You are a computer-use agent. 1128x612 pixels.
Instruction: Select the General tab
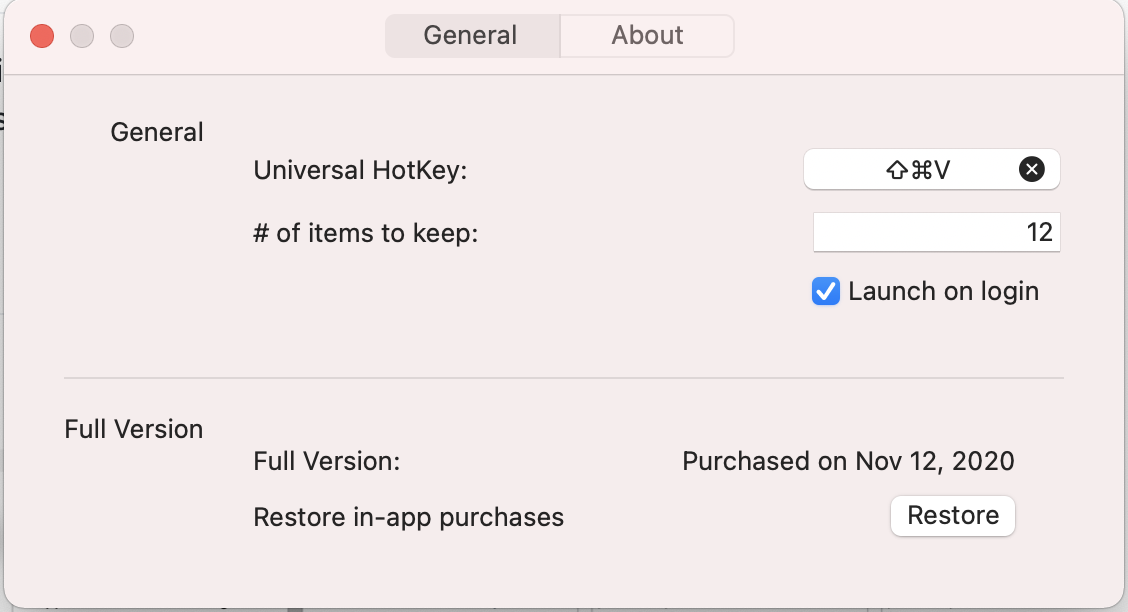tap(471, 36)
